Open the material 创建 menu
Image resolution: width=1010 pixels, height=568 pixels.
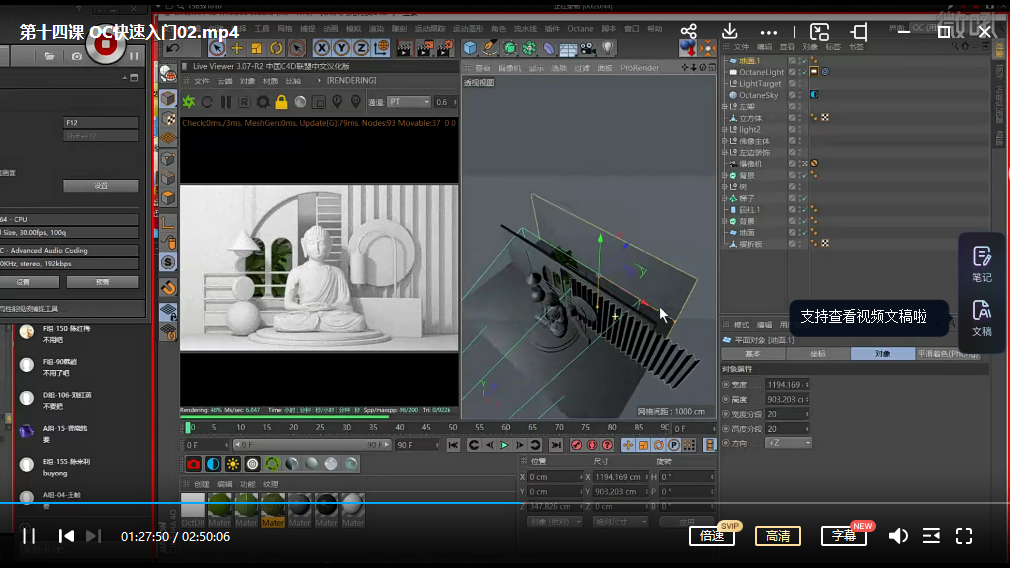(202, 484)
